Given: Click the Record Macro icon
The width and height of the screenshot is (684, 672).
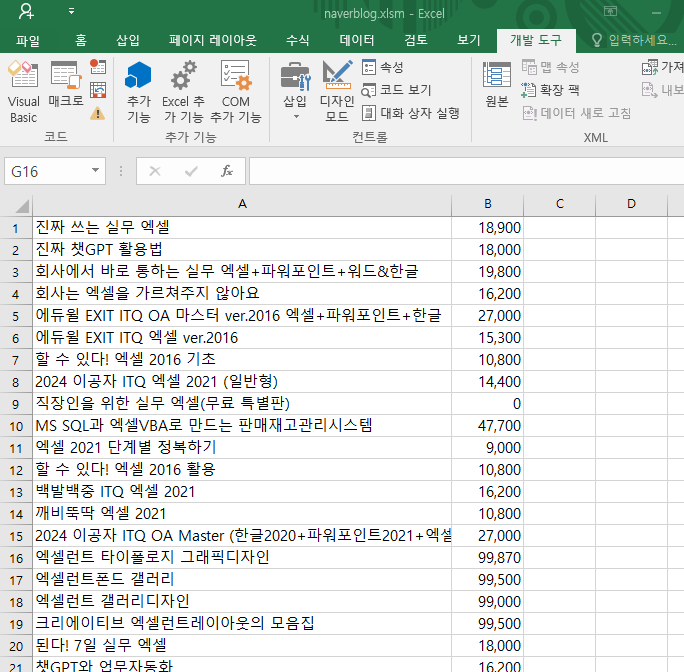Looking at the screenshot, I should [98, 67].
